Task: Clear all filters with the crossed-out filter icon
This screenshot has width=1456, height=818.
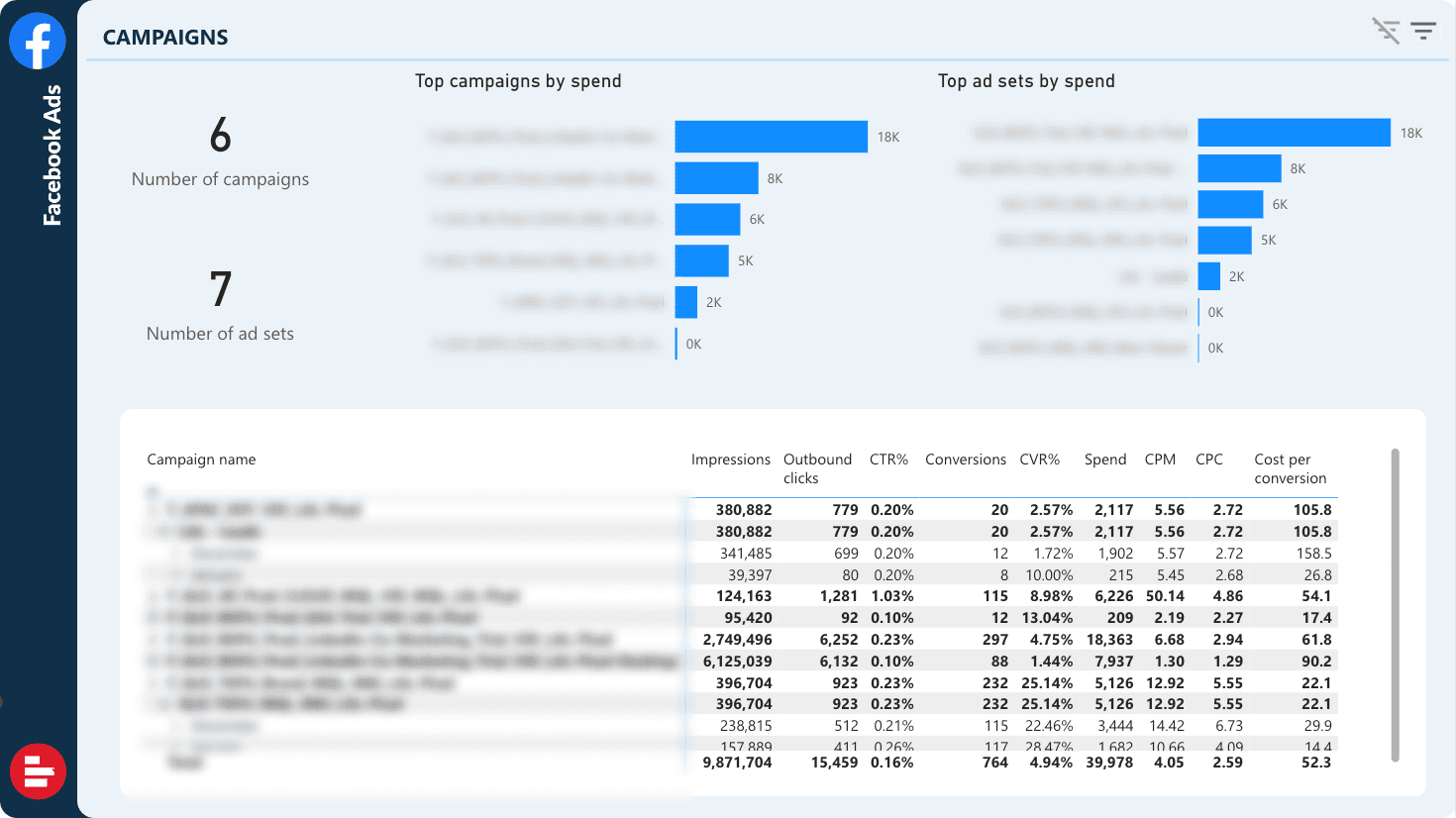Action: tap(1386, 31)
